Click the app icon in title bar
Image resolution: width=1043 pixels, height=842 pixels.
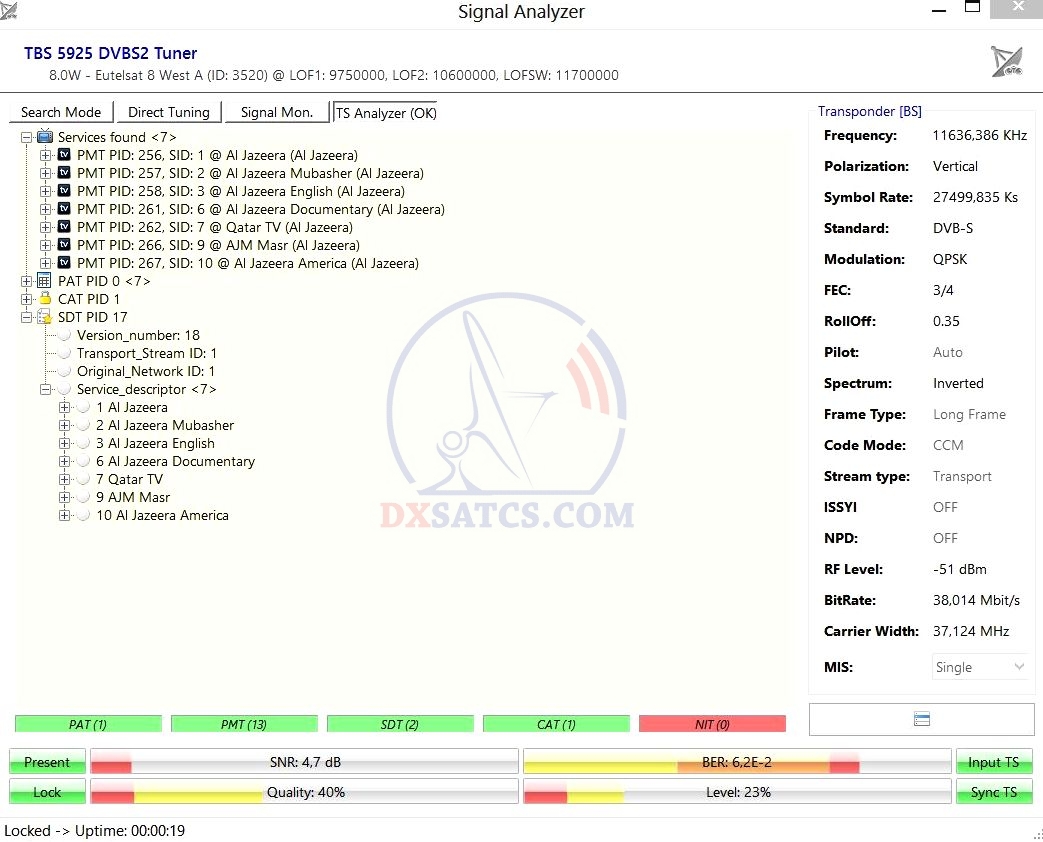[x=8, y=11]
